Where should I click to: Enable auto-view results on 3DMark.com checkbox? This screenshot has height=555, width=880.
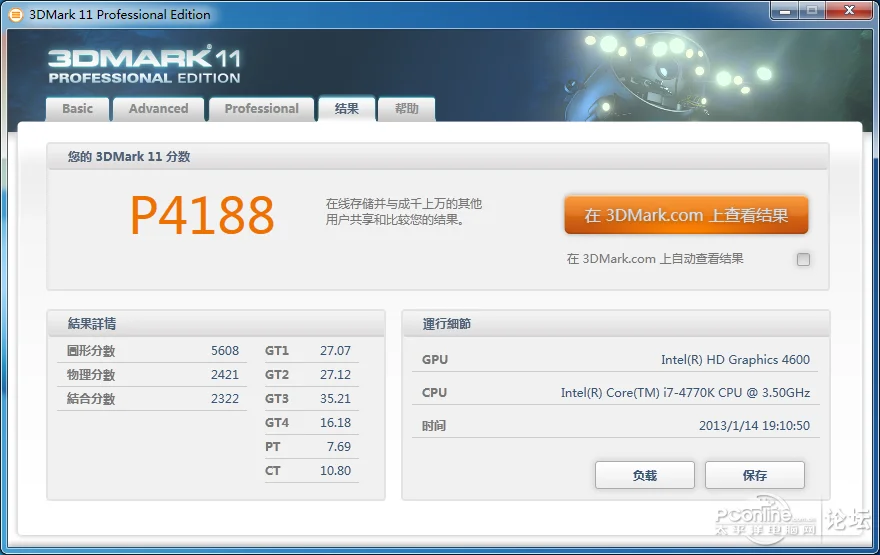click(804, 259)
